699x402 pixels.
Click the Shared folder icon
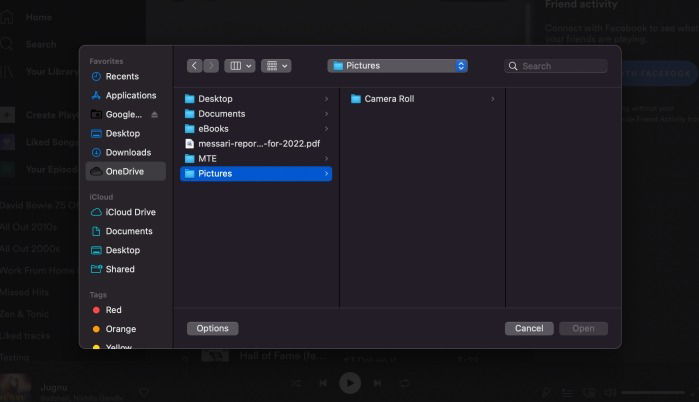pyautogui.click(x=96, y=269)
